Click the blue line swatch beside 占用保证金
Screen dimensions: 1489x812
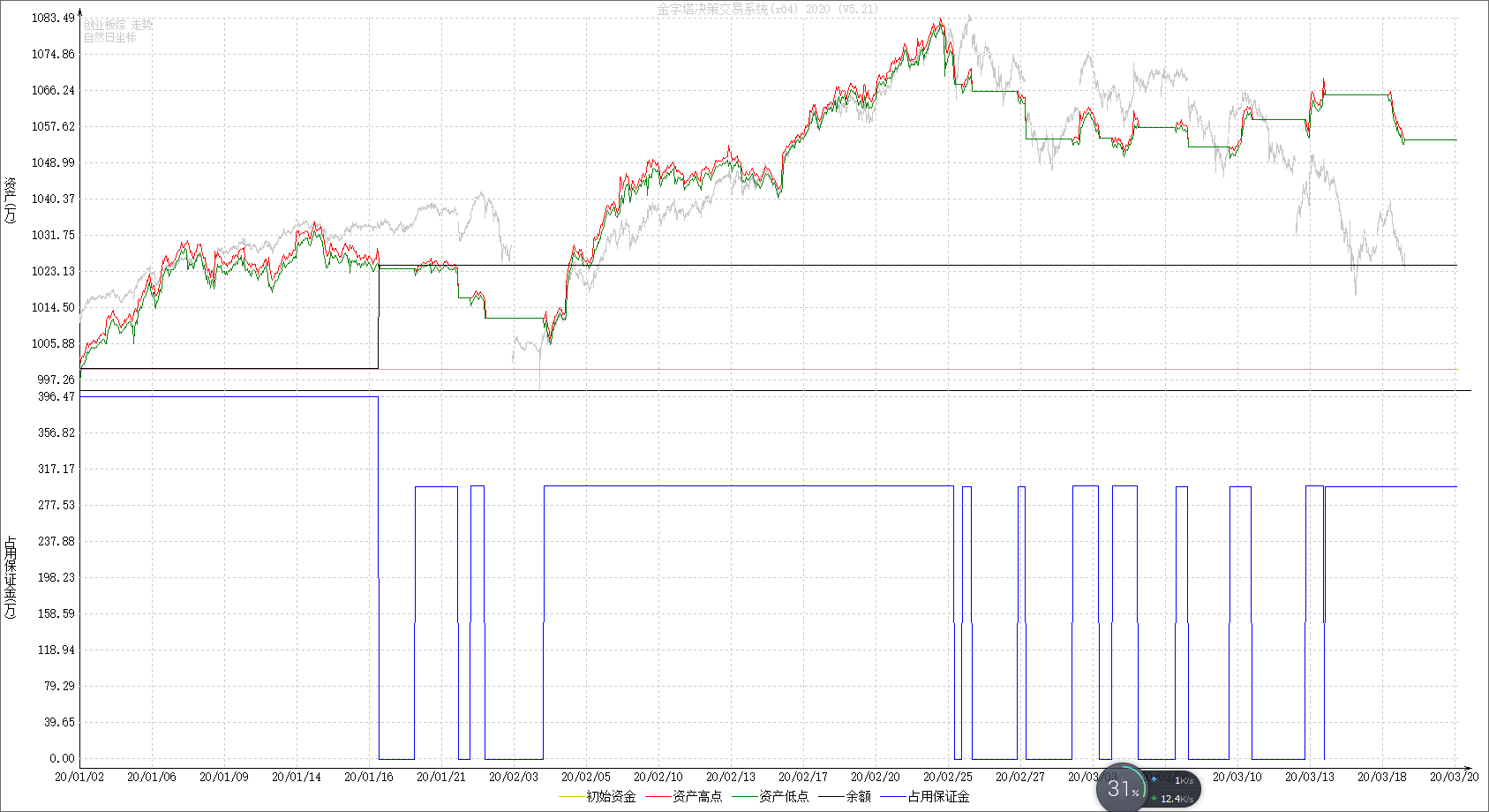coord(892,797)
